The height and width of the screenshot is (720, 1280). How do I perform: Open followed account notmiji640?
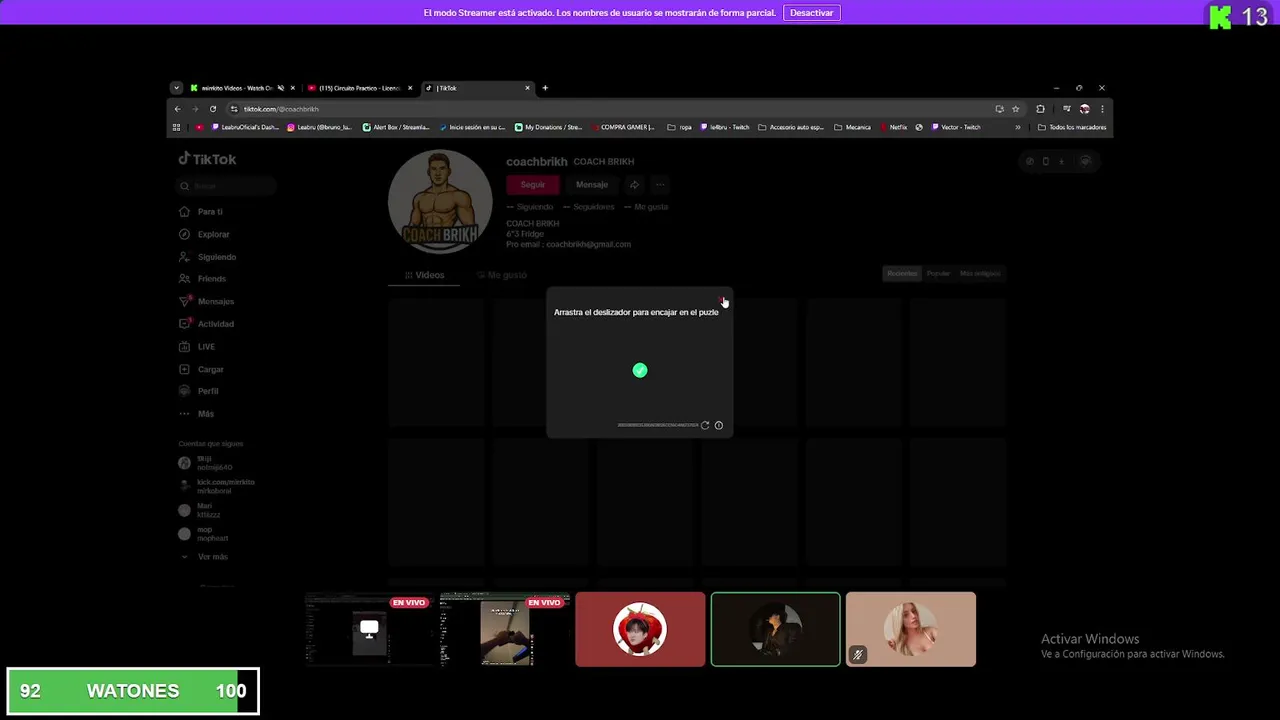(x=205, y=463)
